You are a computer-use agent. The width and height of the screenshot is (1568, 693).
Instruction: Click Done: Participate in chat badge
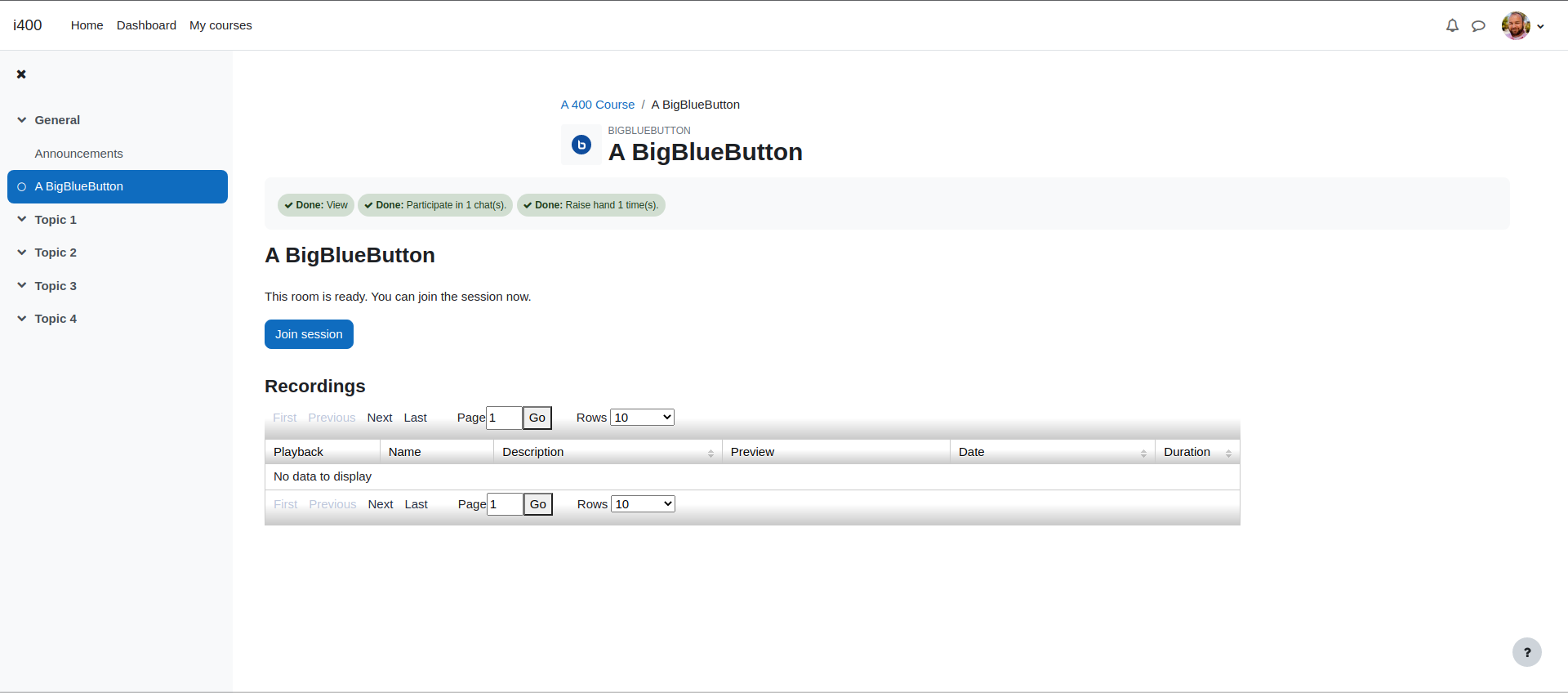click(x=435, y=205)
